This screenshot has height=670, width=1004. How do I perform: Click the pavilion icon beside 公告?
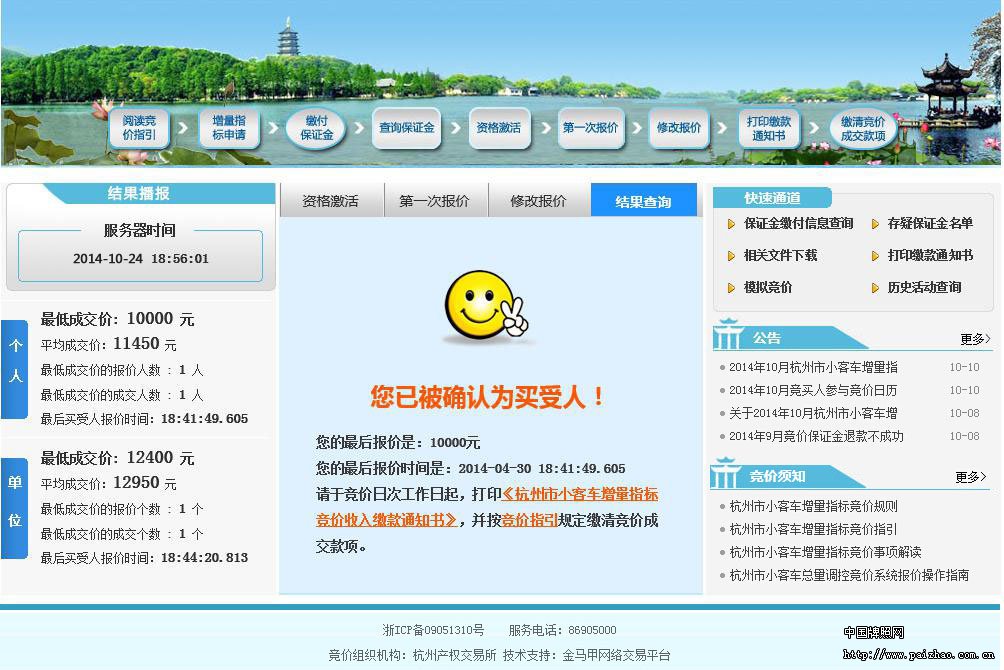tap(728, 336)
